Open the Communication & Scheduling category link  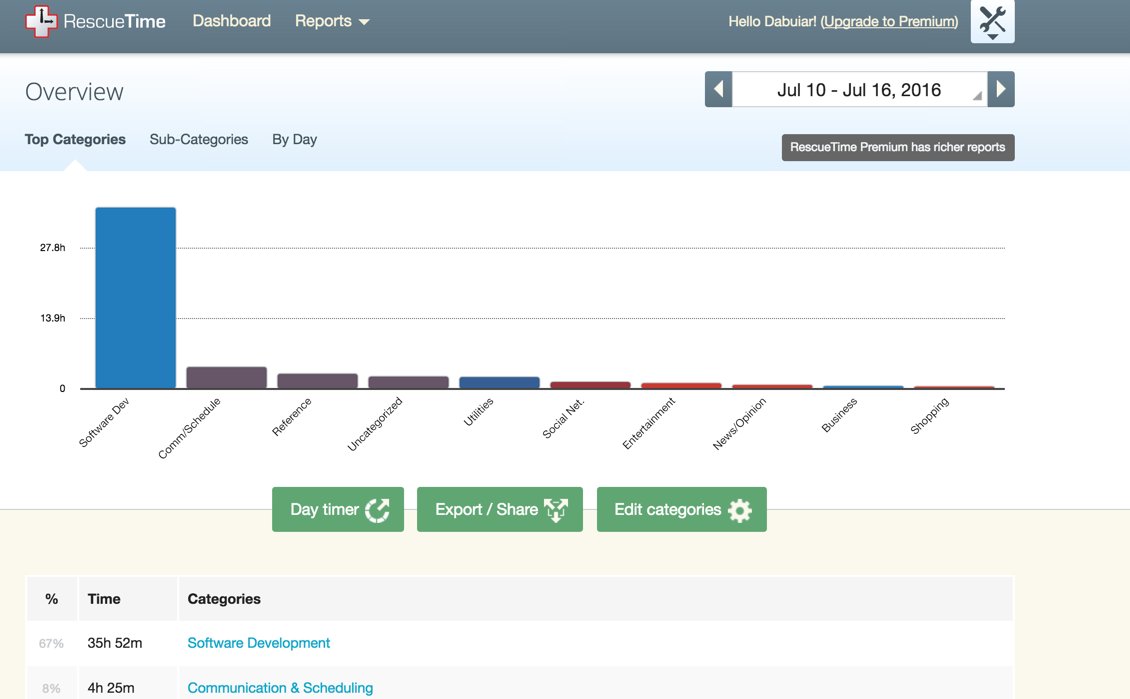[x=280, y=687]
